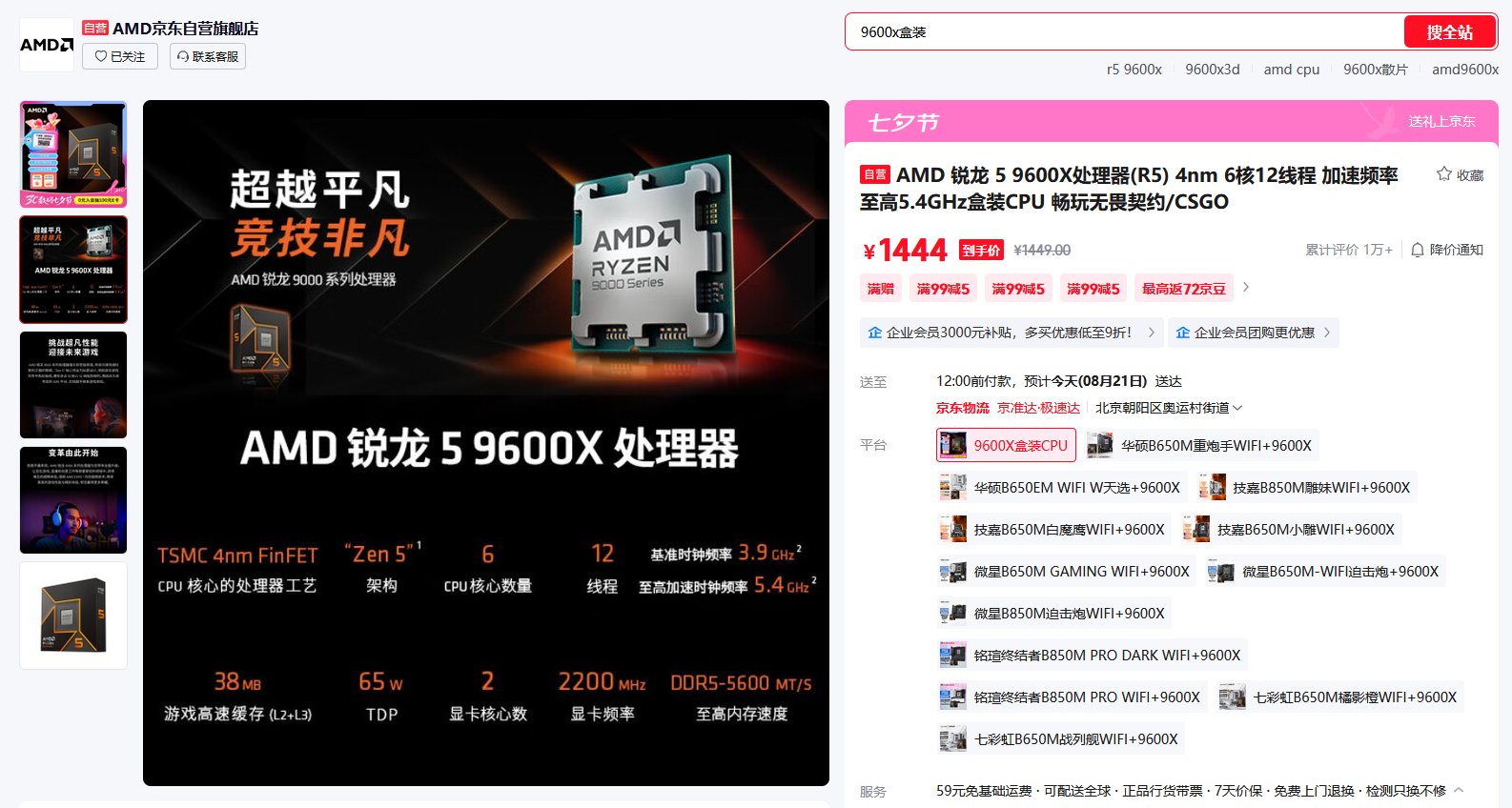Image resolution: width=1512 pixels, height=808 pixels.
Task: Click the 已关注 follow button
Action: 120,56
